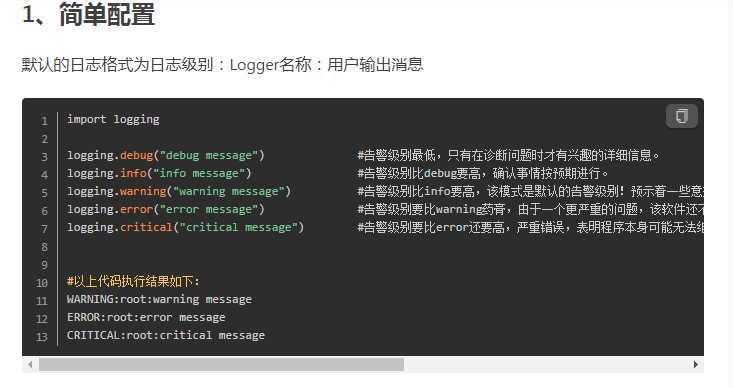Click the "CRITICAL:root:critical message" output line
733x388 pixels.
tap(165, 335)
